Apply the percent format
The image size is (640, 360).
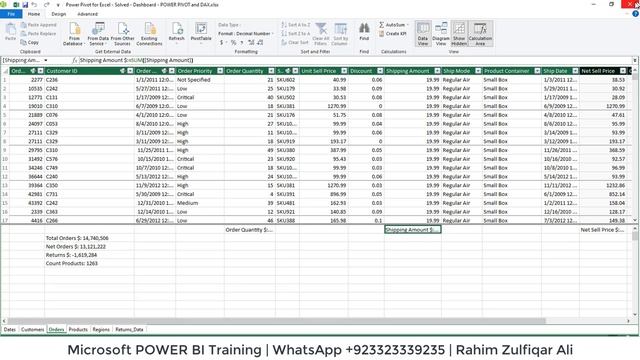pyautogui.click(x=233, y=42)
